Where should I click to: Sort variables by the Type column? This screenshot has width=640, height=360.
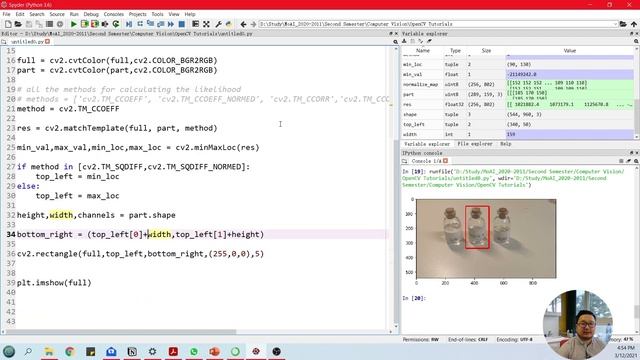point(455,51)
